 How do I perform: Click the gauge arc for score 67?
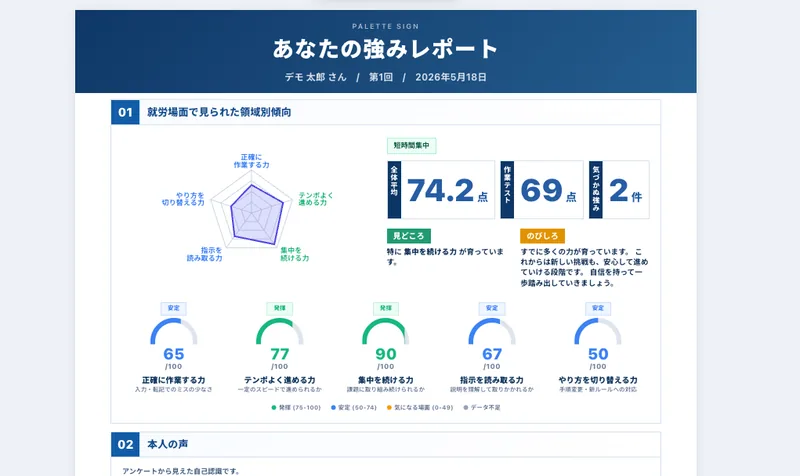pyautogui.click(x=492, y=331)
